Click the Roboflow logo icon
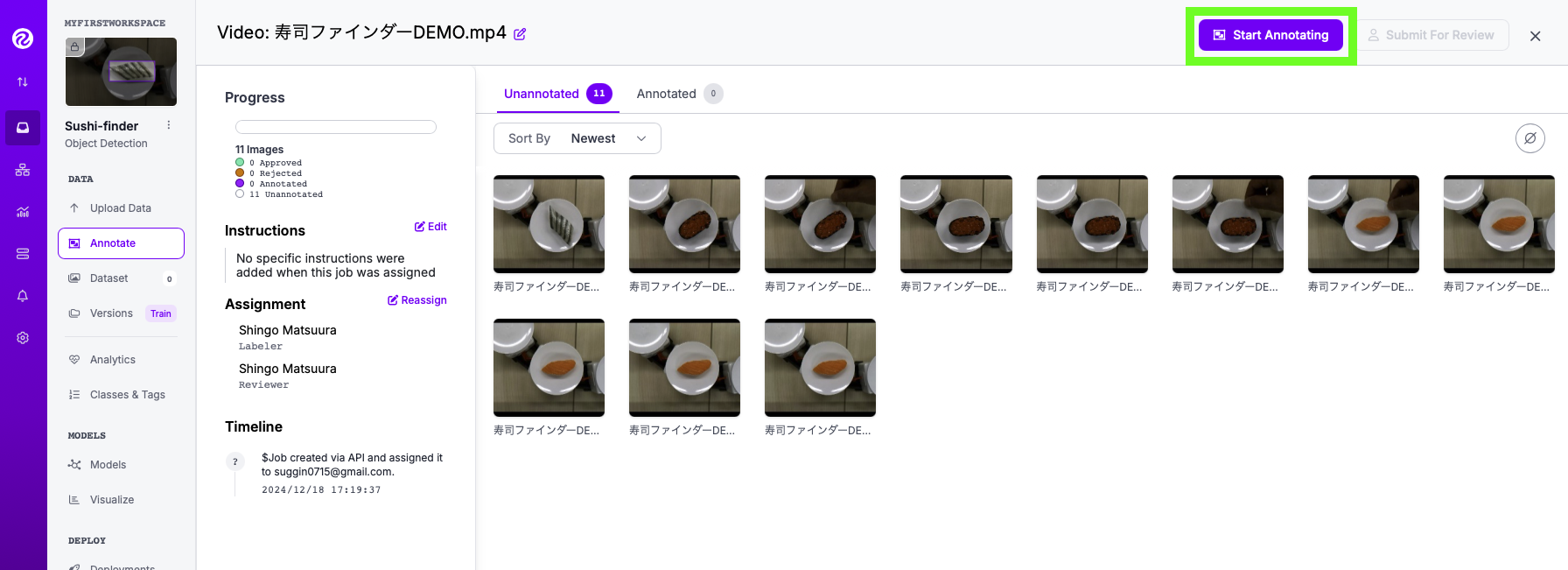 pyautogui.click(x=23, y=38)
